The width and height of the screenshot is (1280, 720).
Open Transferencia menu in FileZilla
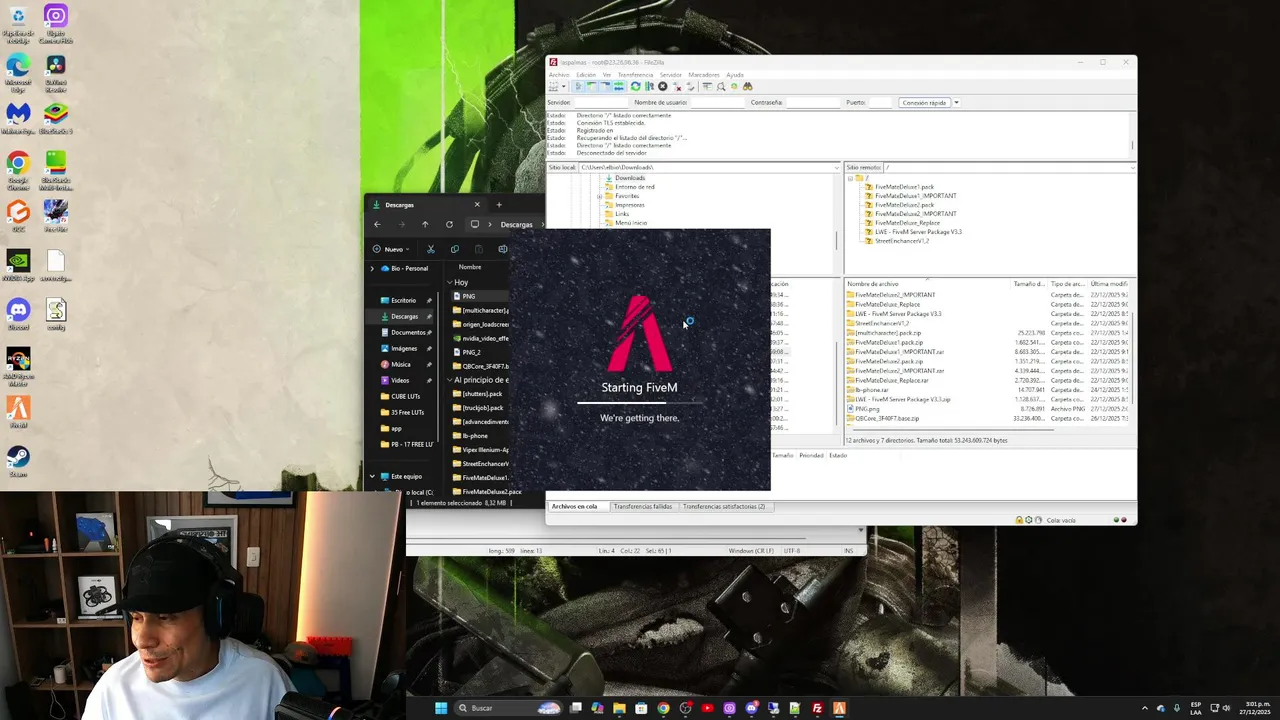(635, 75)
